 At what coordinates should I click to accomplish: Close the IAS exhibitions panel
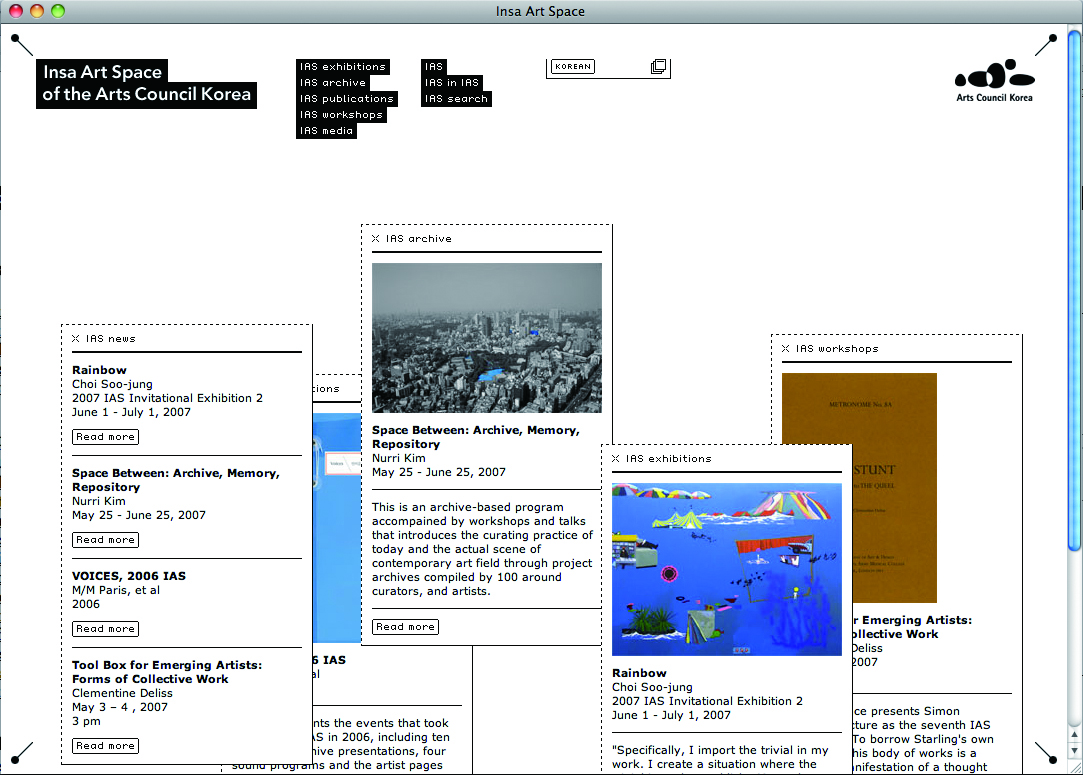tap(616, 459)
